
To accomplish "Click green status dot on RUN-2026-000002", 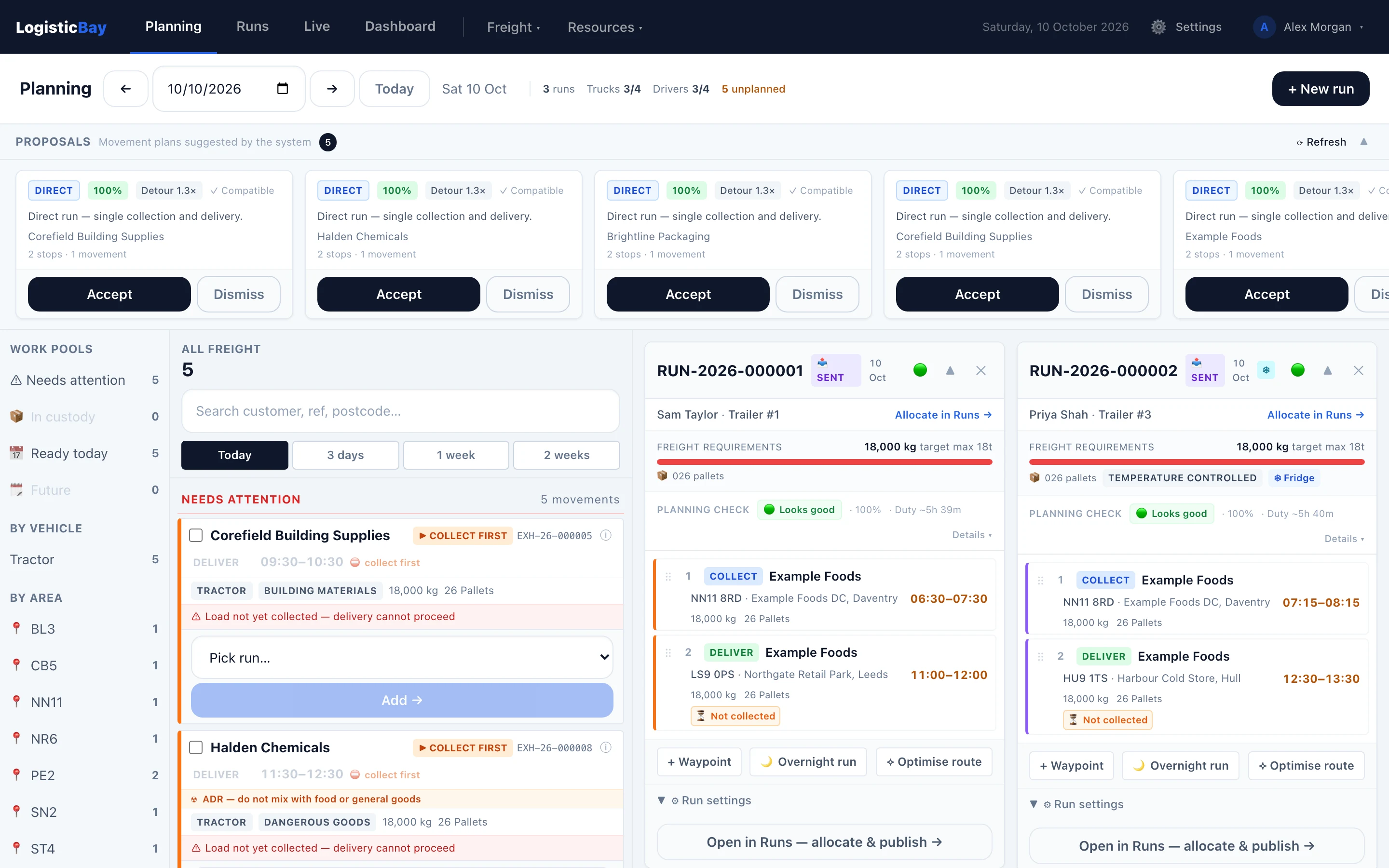I will pos(1297,370).
